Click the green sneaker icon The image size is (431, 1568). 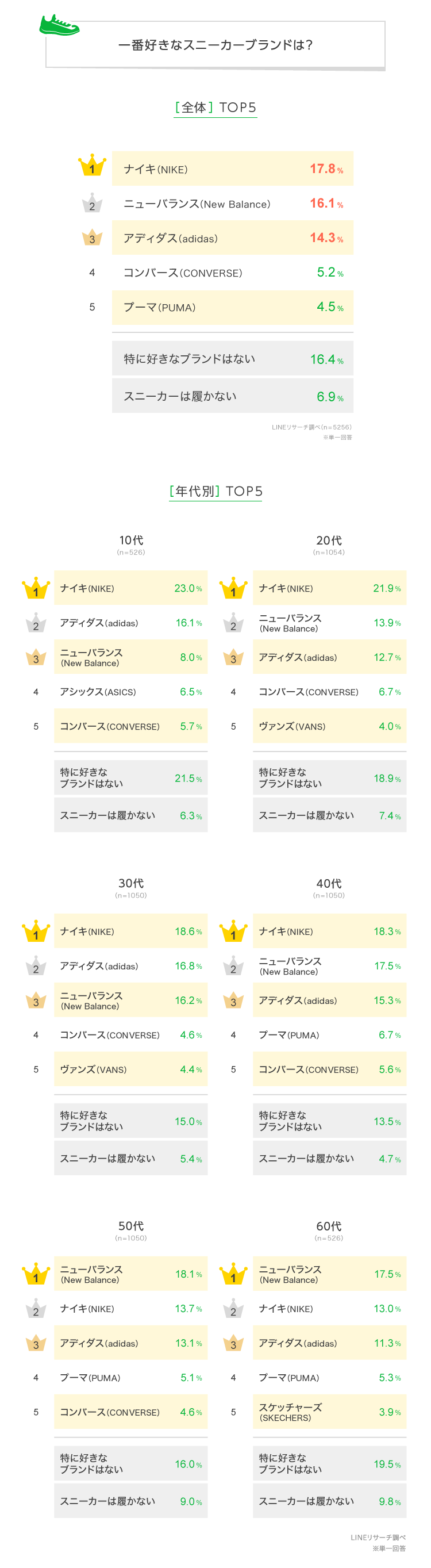coord(59,25)
